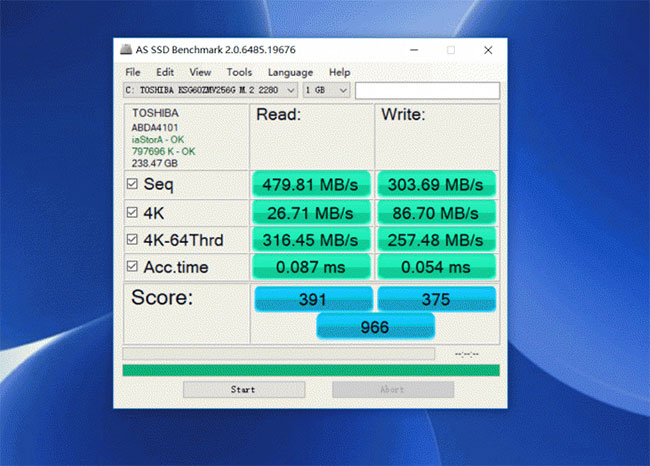
Task: Click the 4K read result 26.71 MB/s
Action: [x=311, y=213]
